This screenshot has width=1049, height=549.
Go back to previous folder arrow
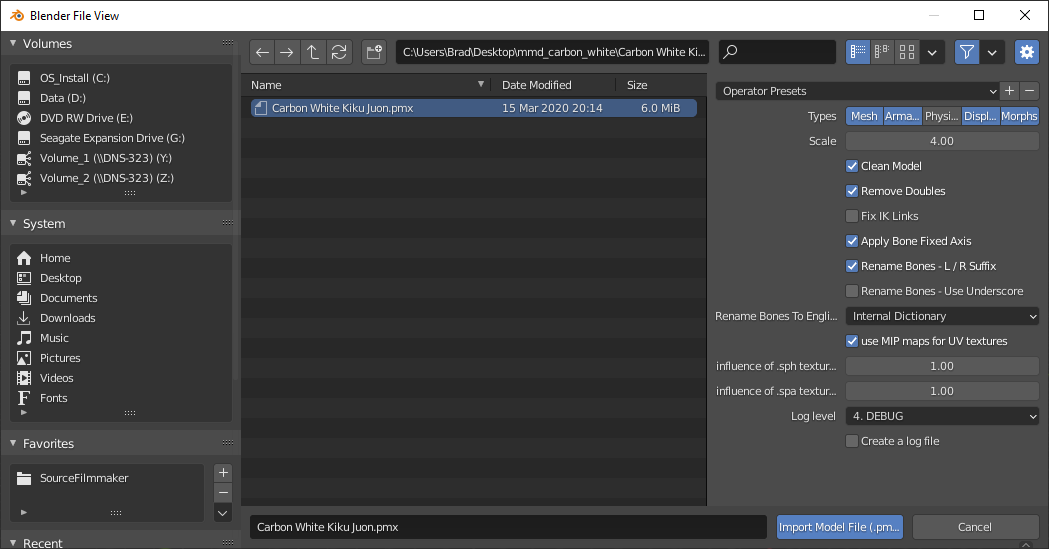pos(262,52)
